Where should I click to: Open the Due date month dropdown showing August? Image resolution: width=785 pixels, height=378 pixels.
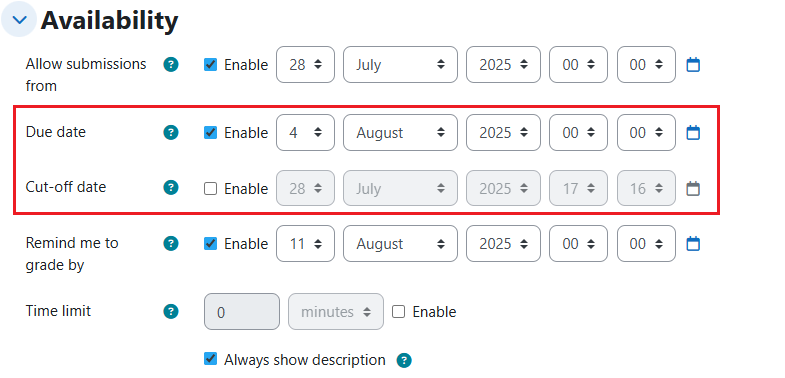point(400,133)
